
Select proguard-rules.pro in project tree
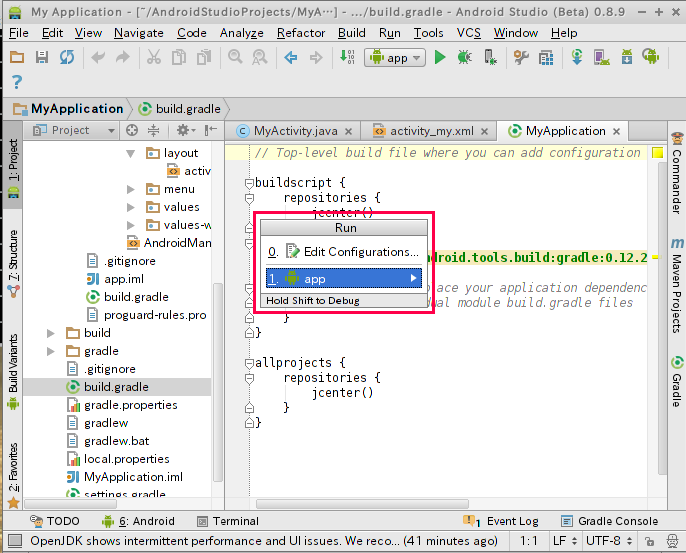coord(146,315)
